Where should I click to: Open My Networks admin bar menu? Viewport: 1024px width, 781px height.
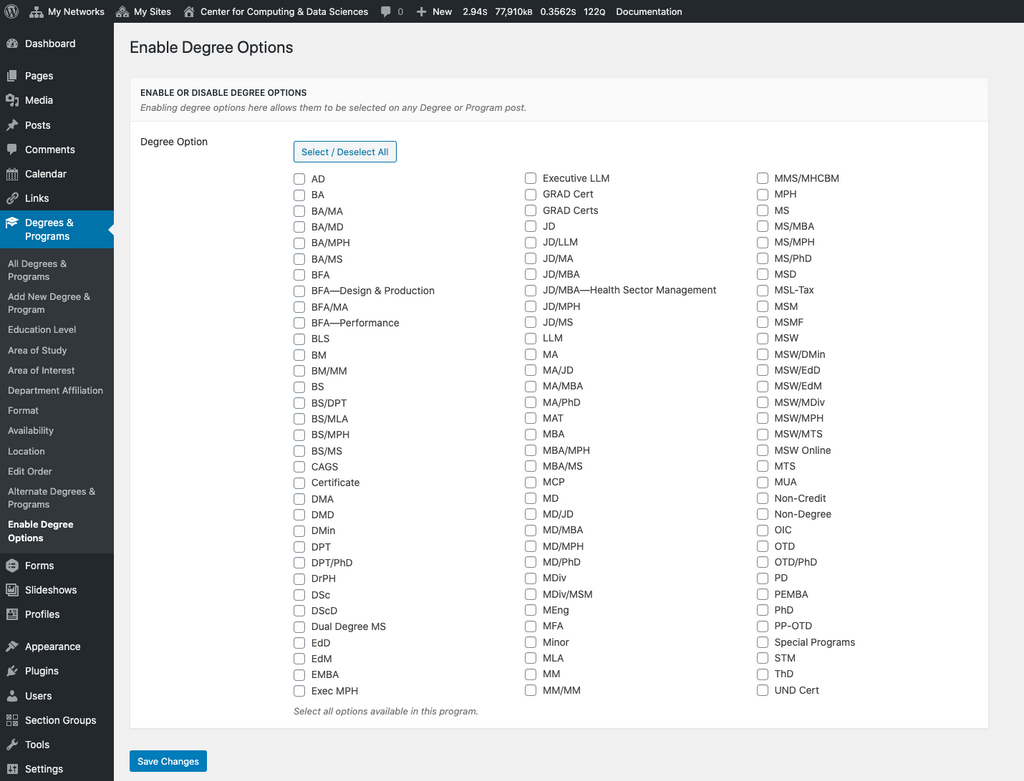(67, 11)
